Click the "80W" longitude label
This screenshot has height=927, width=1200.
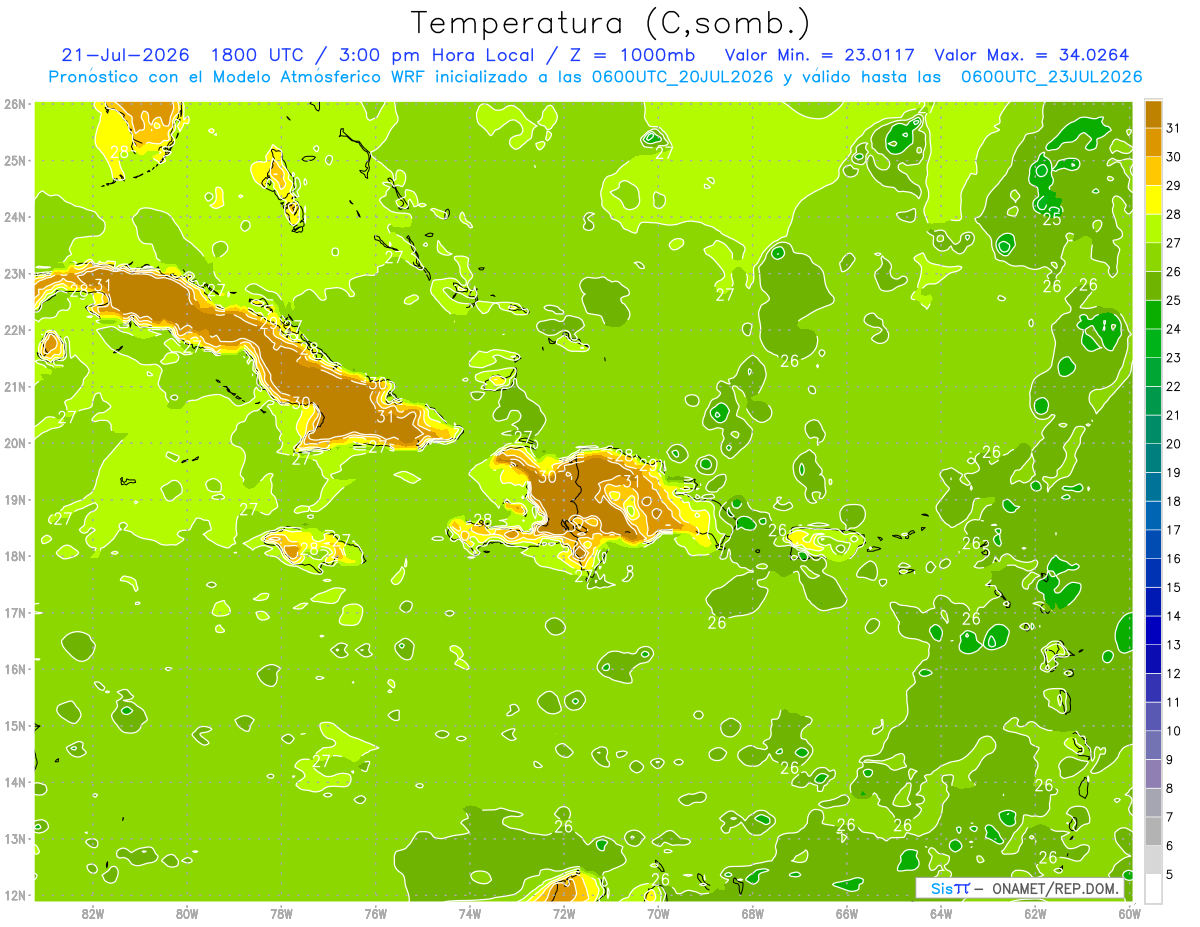(187, 912)
